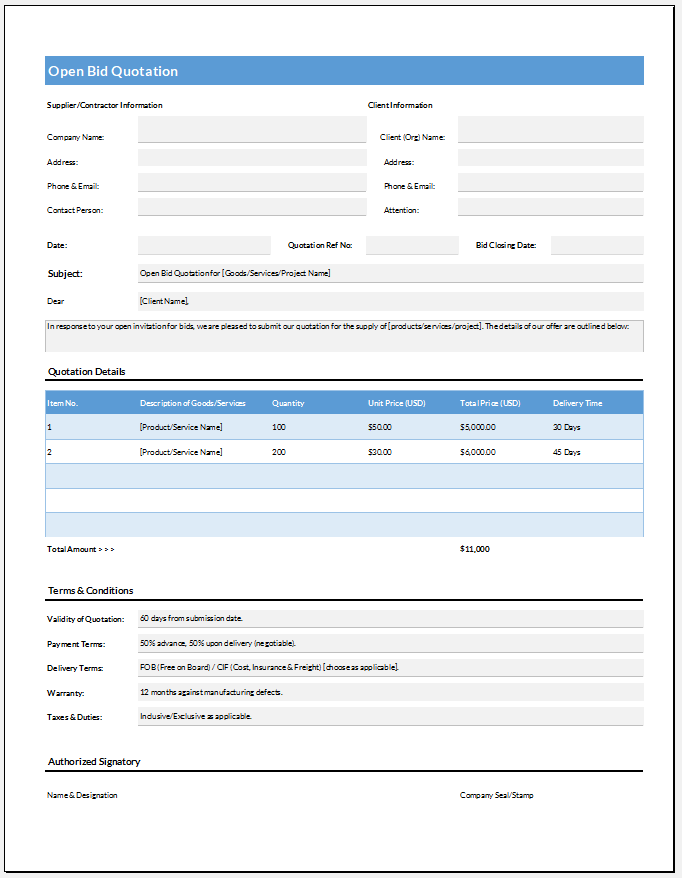Click the Date field box
The width and height of the screenshot is (682, 878).
(x=204, y=245)
